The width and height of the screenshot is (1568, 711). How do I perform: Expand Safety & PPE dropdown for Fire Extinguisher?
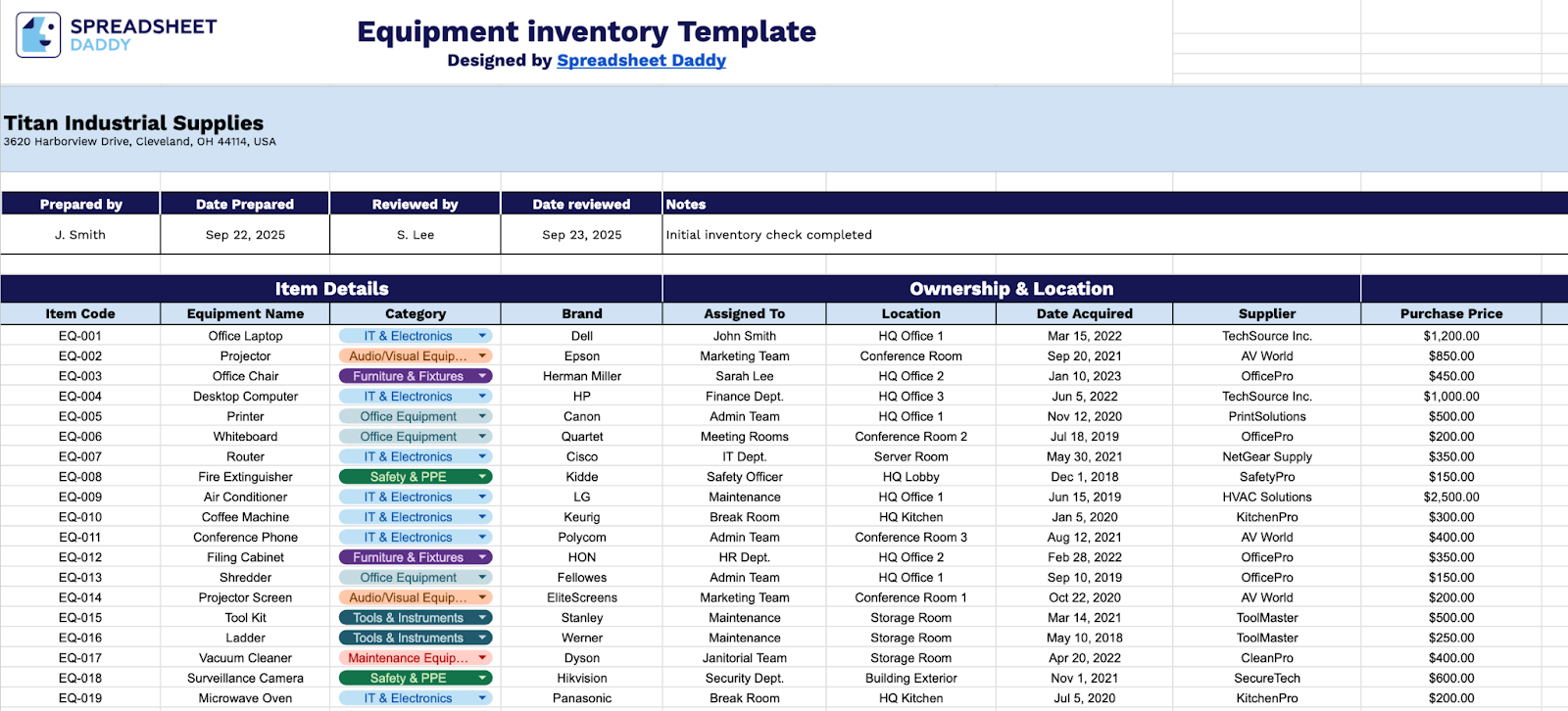point(482,477)
